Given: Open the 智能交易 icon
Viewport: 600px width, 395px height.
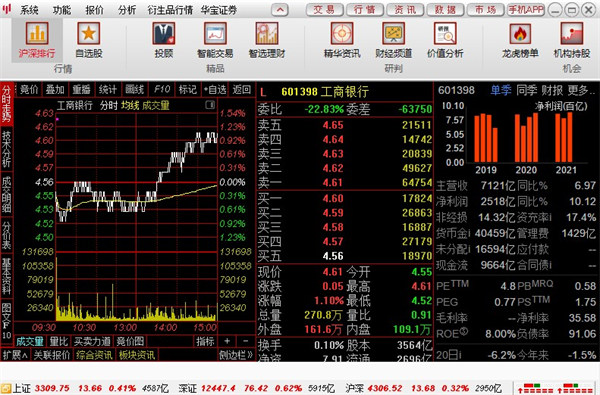Looking at the screenshot, I should click(x=215, y=33).
